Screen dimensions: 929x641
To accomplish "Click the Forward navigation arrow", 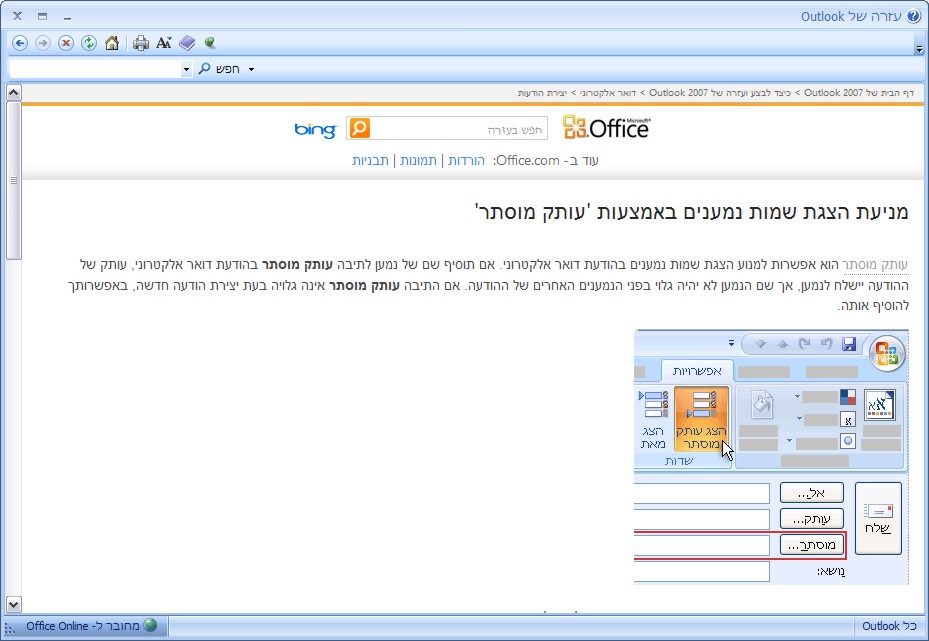I will click(x=43, y=43).
